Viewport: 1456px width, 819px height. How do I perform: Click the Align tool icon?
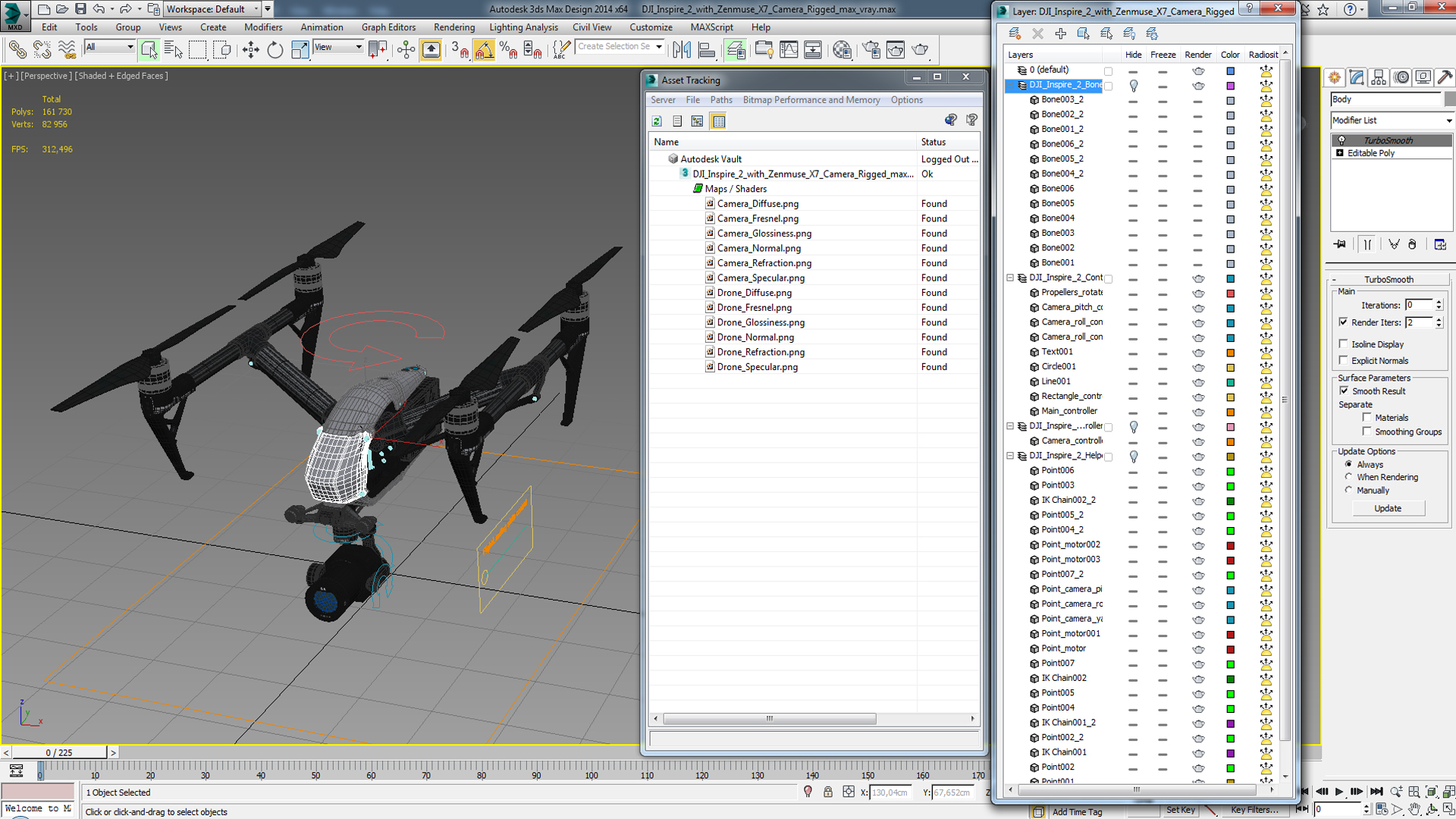point(706,50)
